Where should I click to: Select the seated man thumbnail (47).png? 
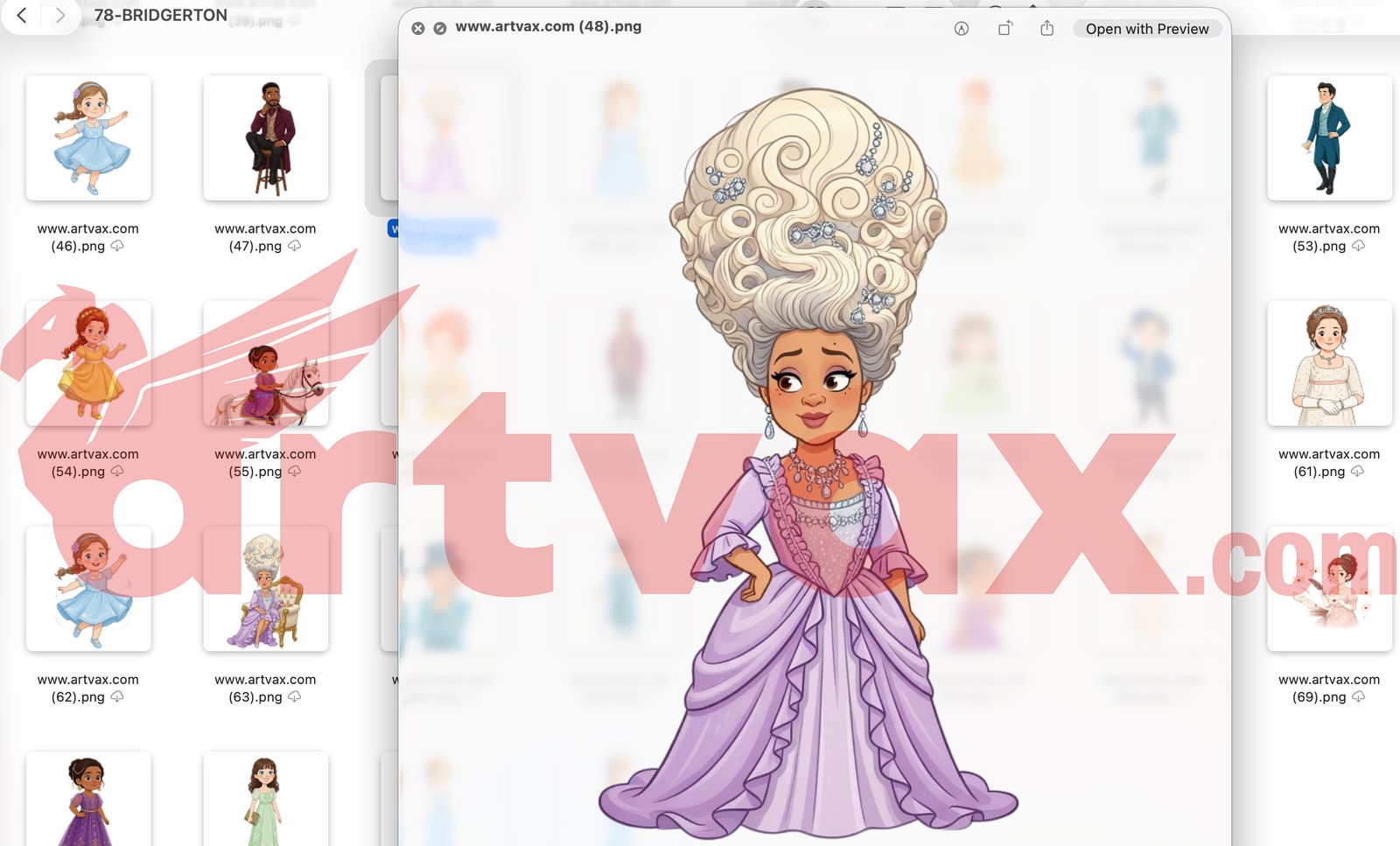[x=265, y=139]
